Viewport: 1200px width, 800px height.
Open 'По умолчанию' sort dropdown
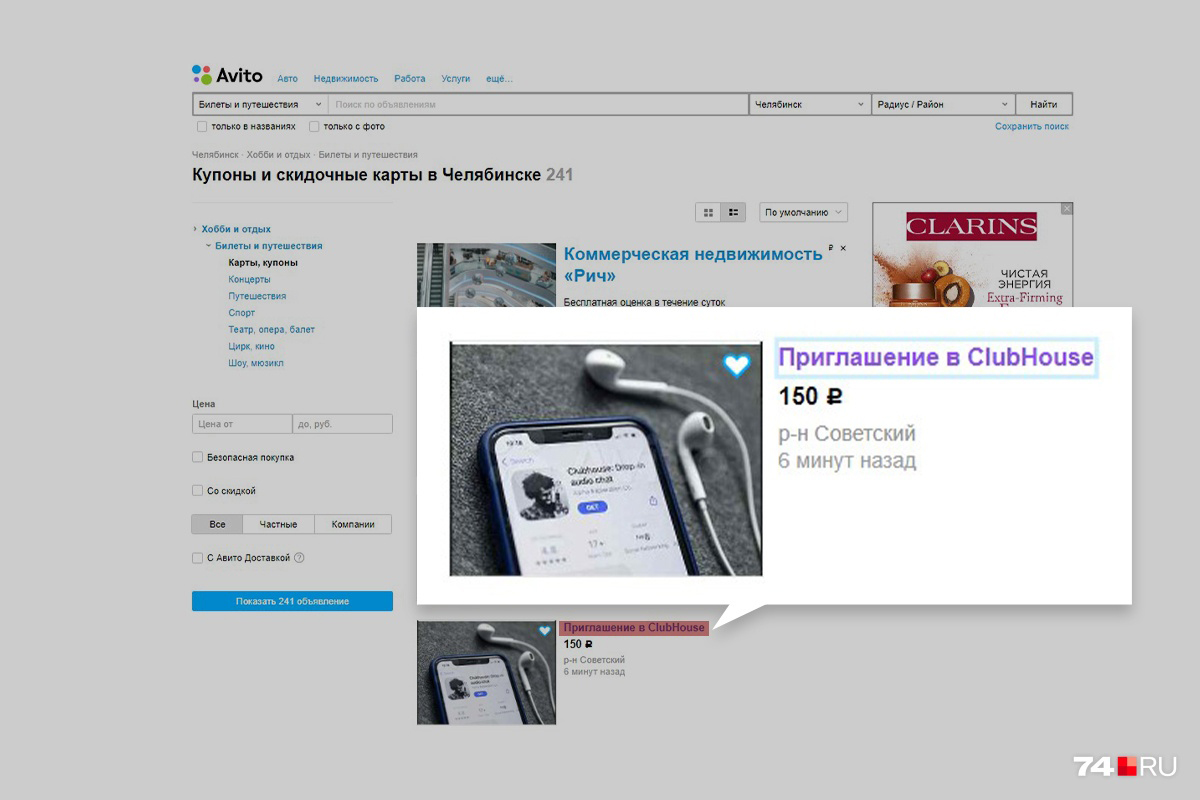click(803, 212)
